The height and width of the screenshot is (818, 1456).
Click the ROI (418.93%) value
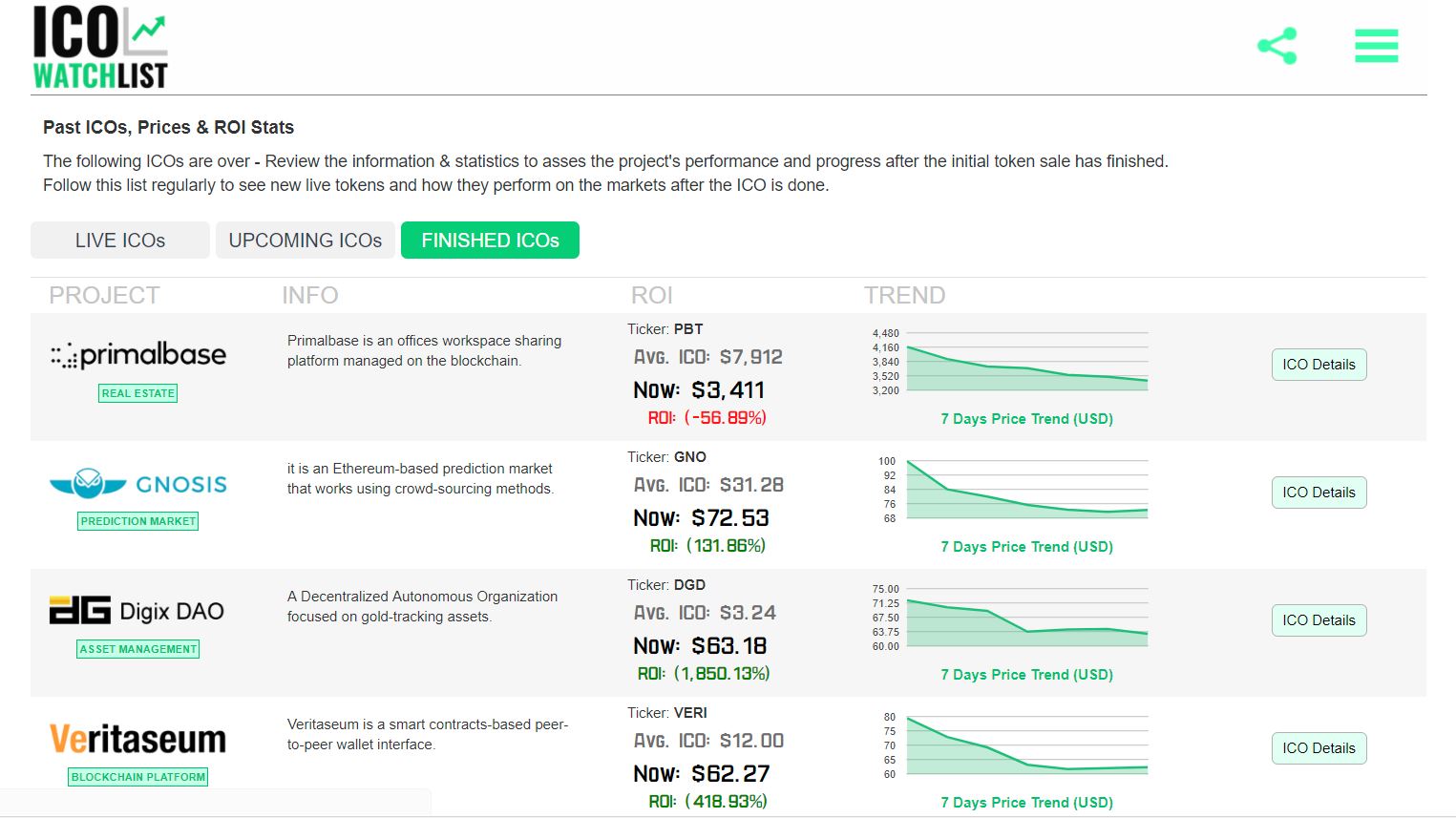[707, 802]
